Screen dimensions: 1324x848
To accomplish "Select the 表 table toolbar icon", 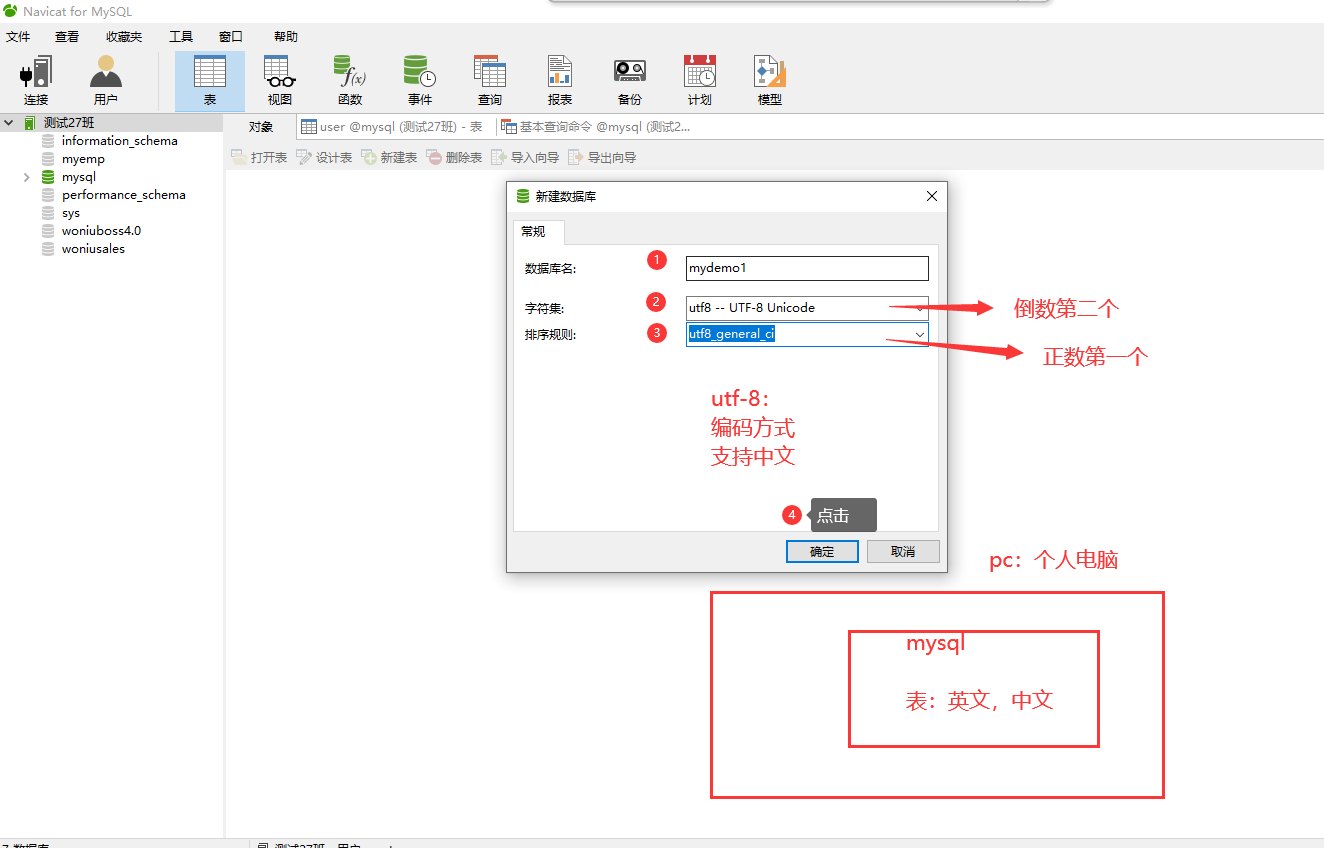I will pyautogui.click(x=210, y=81).
